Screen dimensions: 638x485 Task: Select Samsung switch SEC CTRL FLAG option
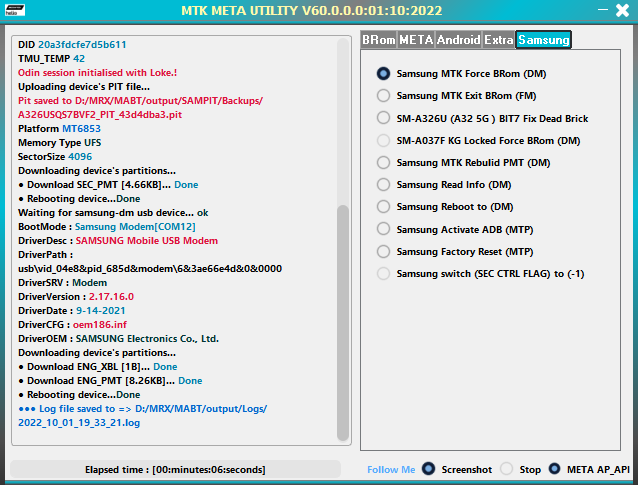pos(481,273)
